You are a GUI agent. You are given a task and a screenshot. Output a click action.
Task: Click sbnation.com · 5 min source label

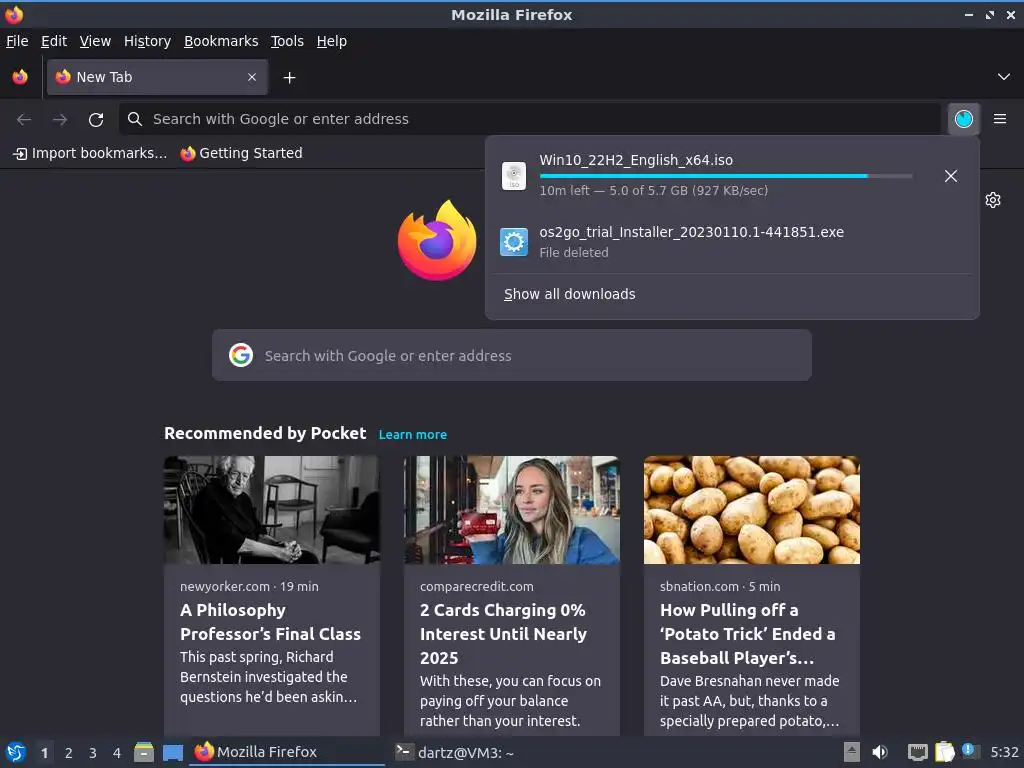coord(720,586)
